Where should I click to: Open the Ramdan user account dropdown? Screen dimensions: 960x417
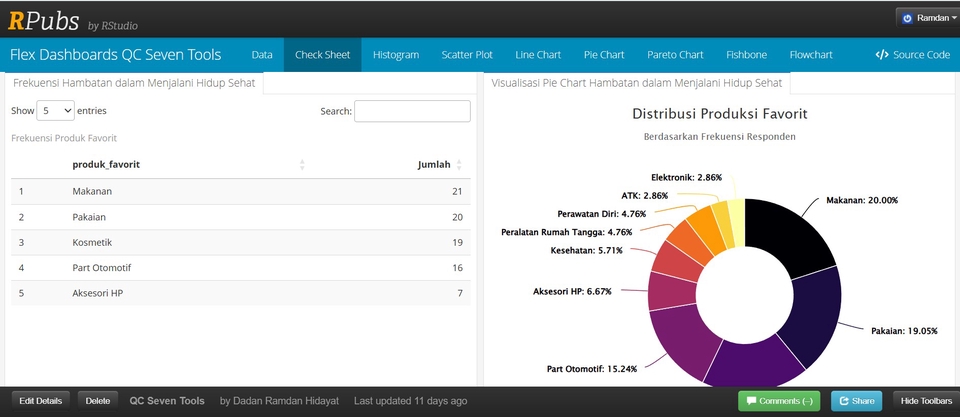tap(928, 18)
